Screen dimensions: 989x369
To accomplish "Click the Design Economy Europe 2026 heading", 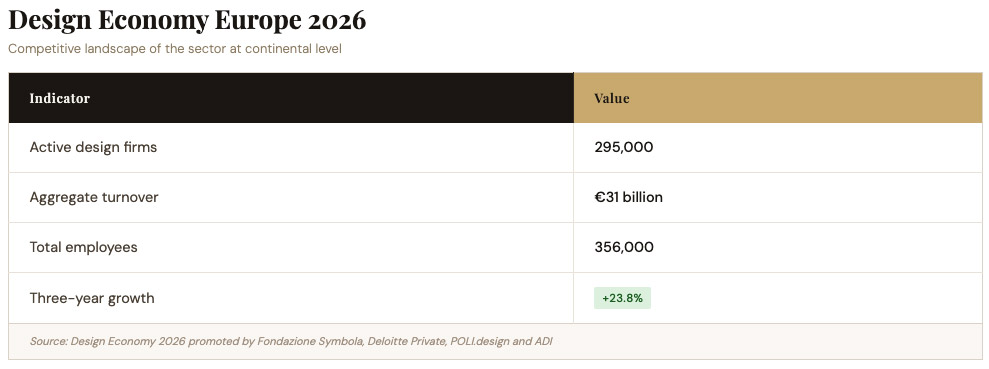I will 187,21.
